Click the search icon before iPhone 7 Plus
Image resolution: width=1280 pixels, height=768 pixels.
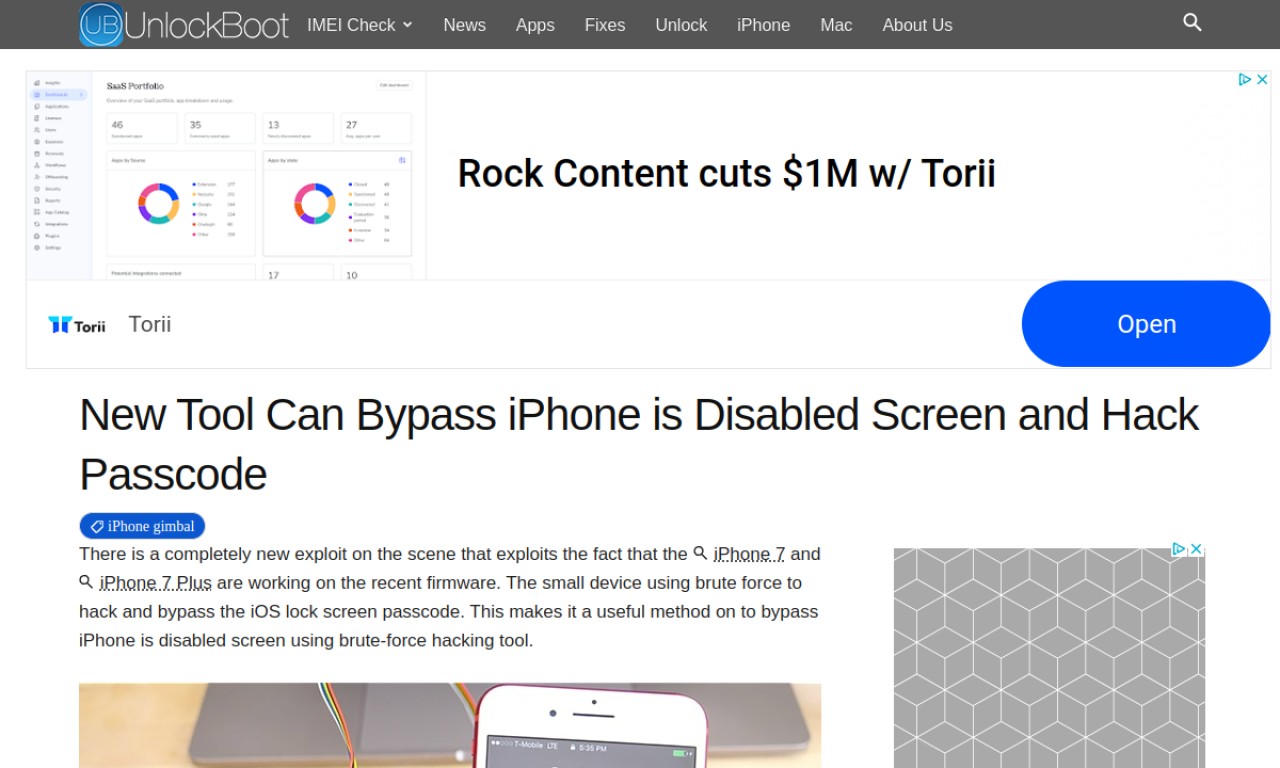coord(87,581)
